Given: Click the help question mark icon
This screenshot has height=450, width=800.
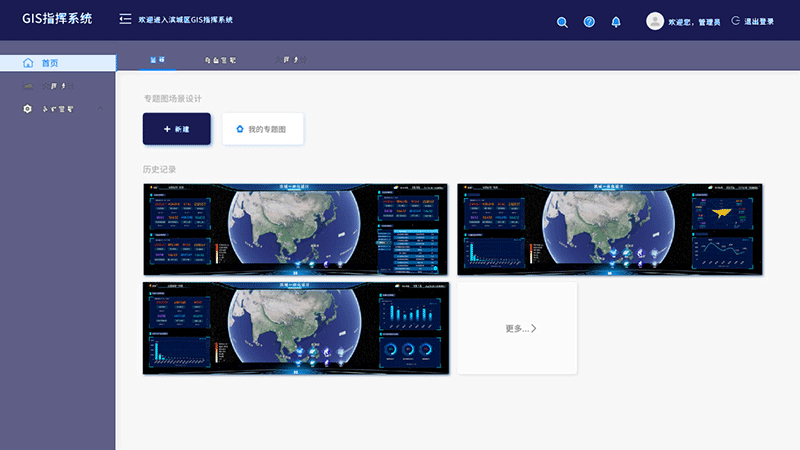Looking at the screenshot, I should click(x=589, y=22).
